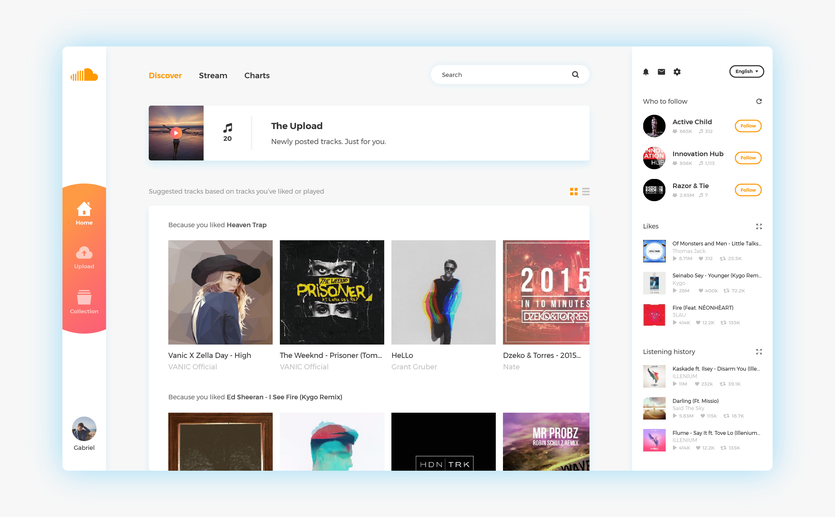Image resolution: width=835 pixels, height=517 pixels.
Task: Click Darling thumbnail in Listening history
Action: (x=654, y=408)
